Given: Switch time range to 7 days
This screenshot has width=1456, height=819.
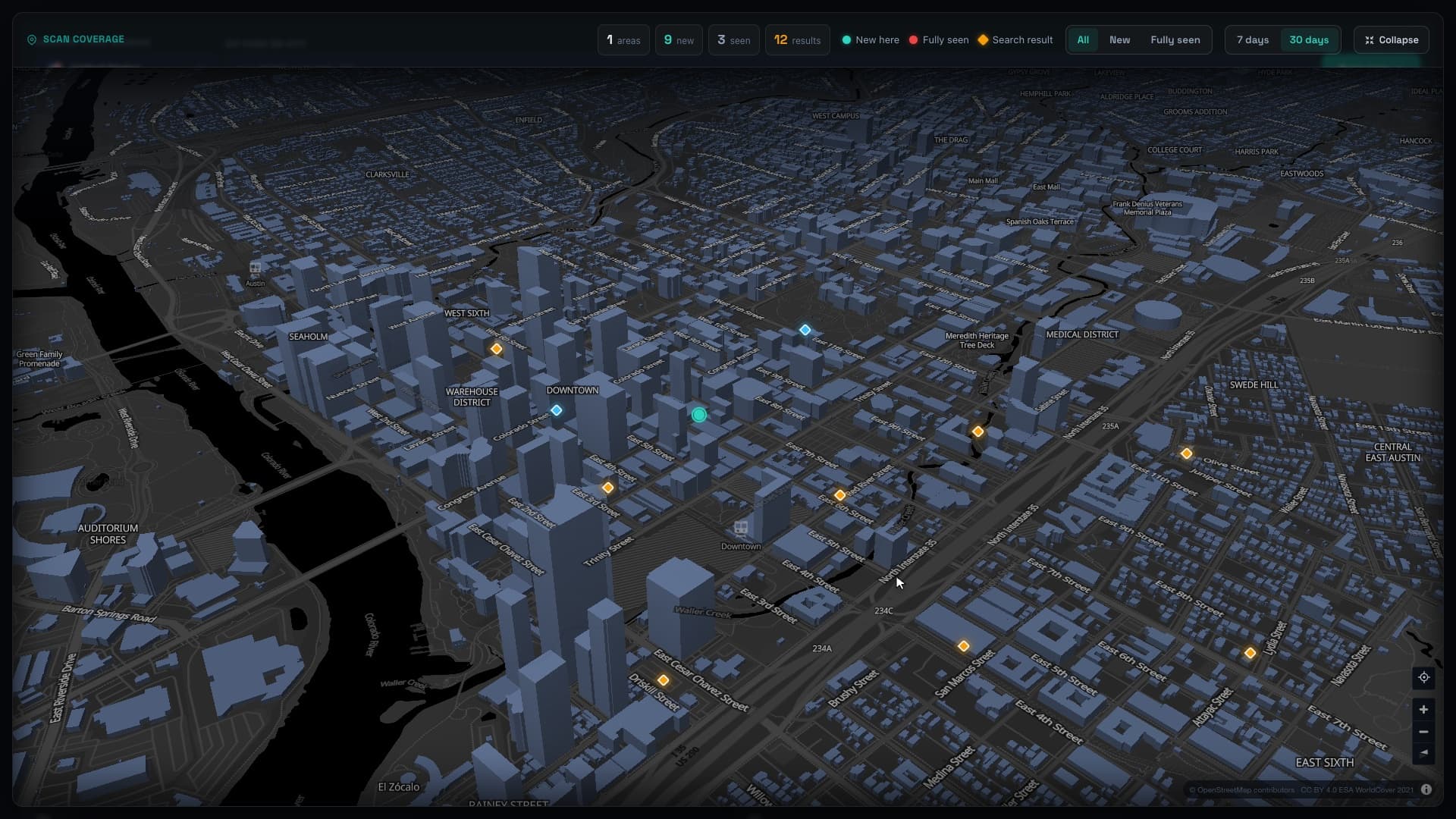Looking at the screenshot, I should (x=1253, y=40).
